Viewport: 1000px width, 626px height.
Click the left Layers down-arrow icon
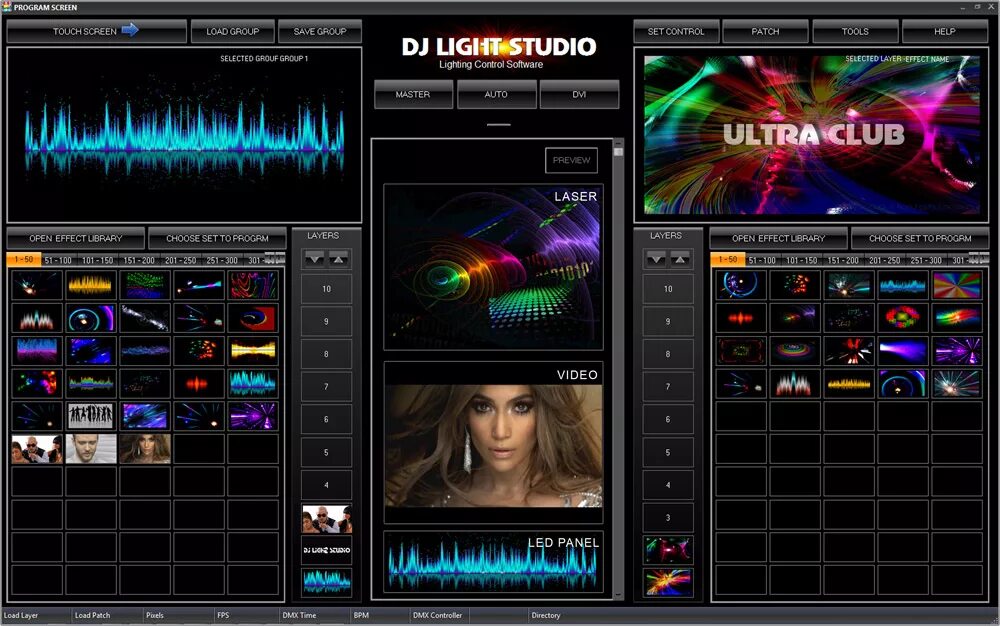point(314,259)
